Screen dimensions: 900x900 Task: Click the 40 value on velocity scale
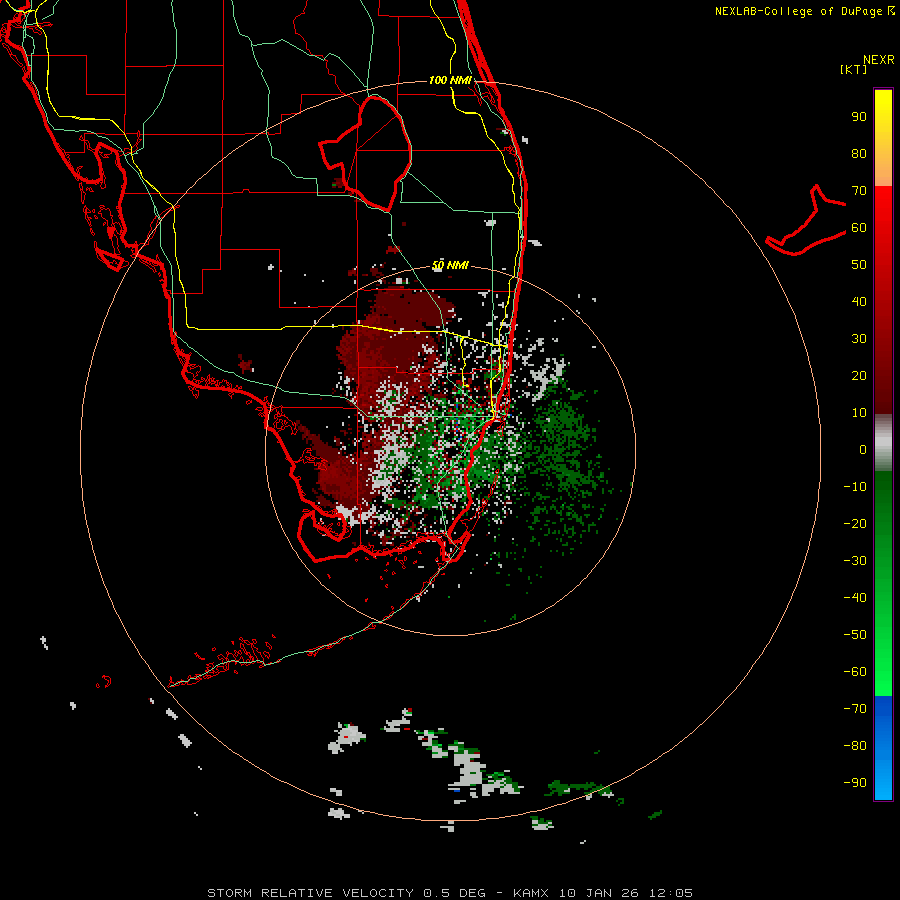tap(859, 301)
